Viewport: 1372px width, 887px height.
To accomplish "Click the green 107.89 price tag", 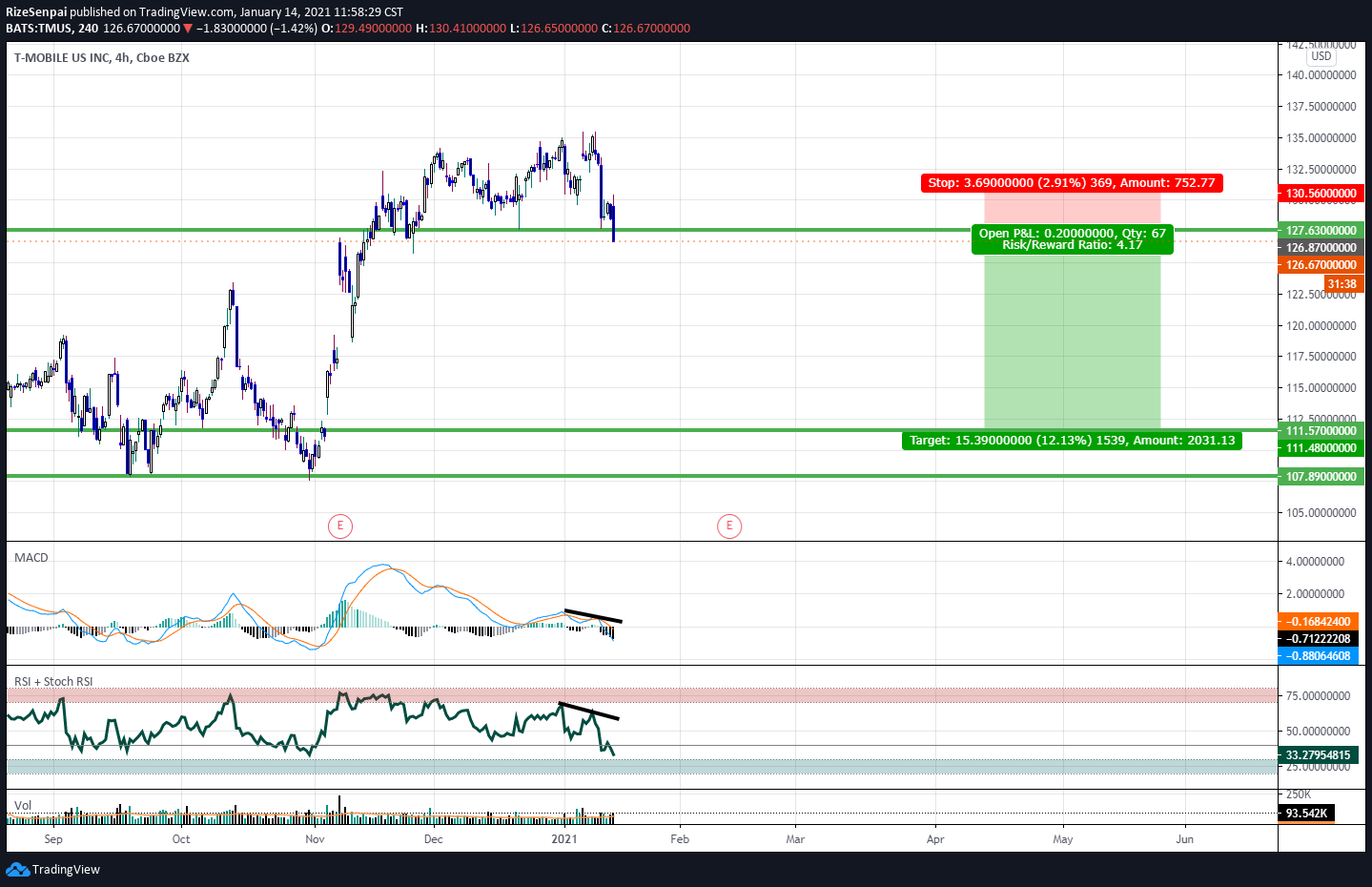I will [x=1321, y=477].
